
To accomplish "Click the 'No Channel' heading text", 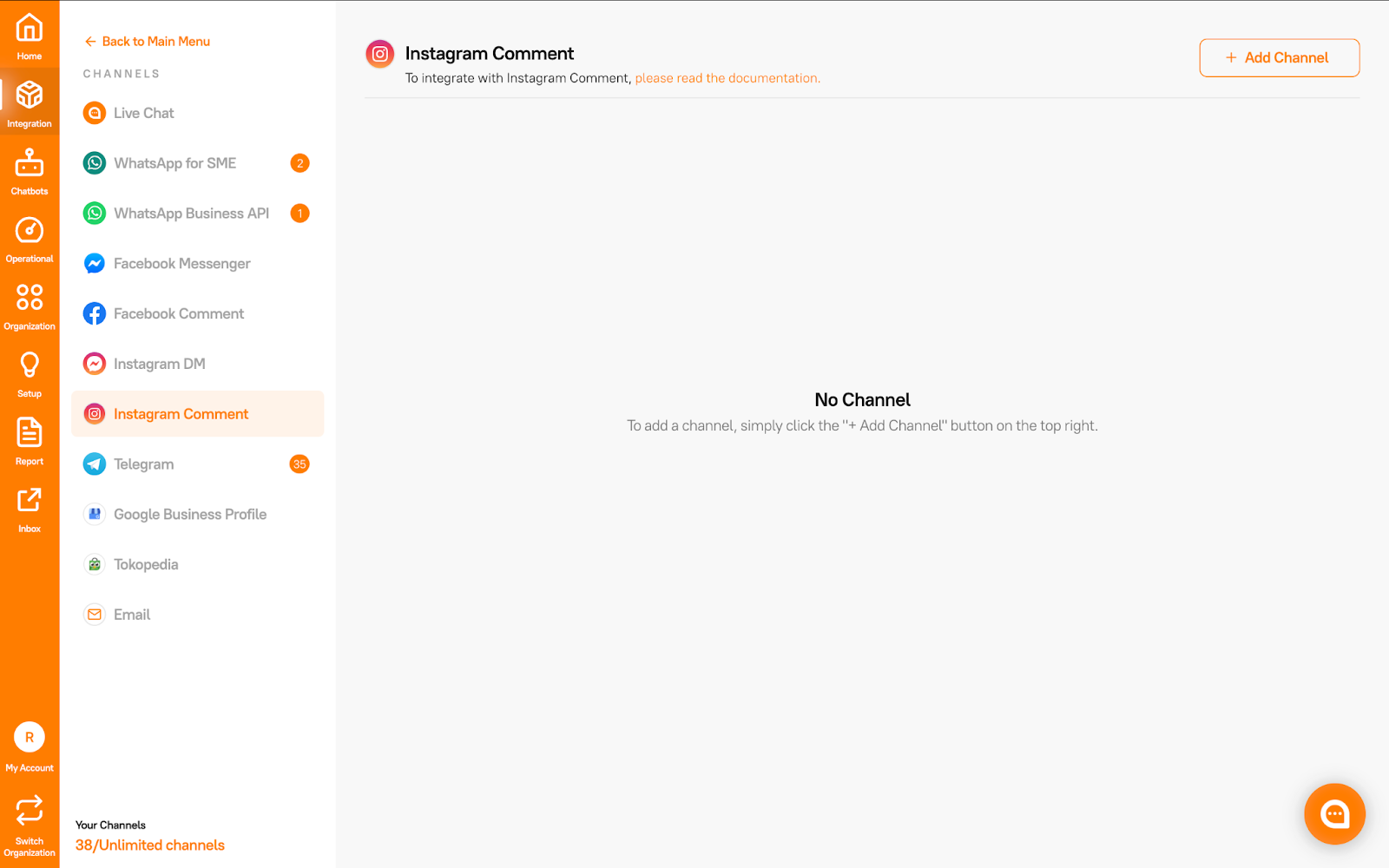I will point(863,400).
